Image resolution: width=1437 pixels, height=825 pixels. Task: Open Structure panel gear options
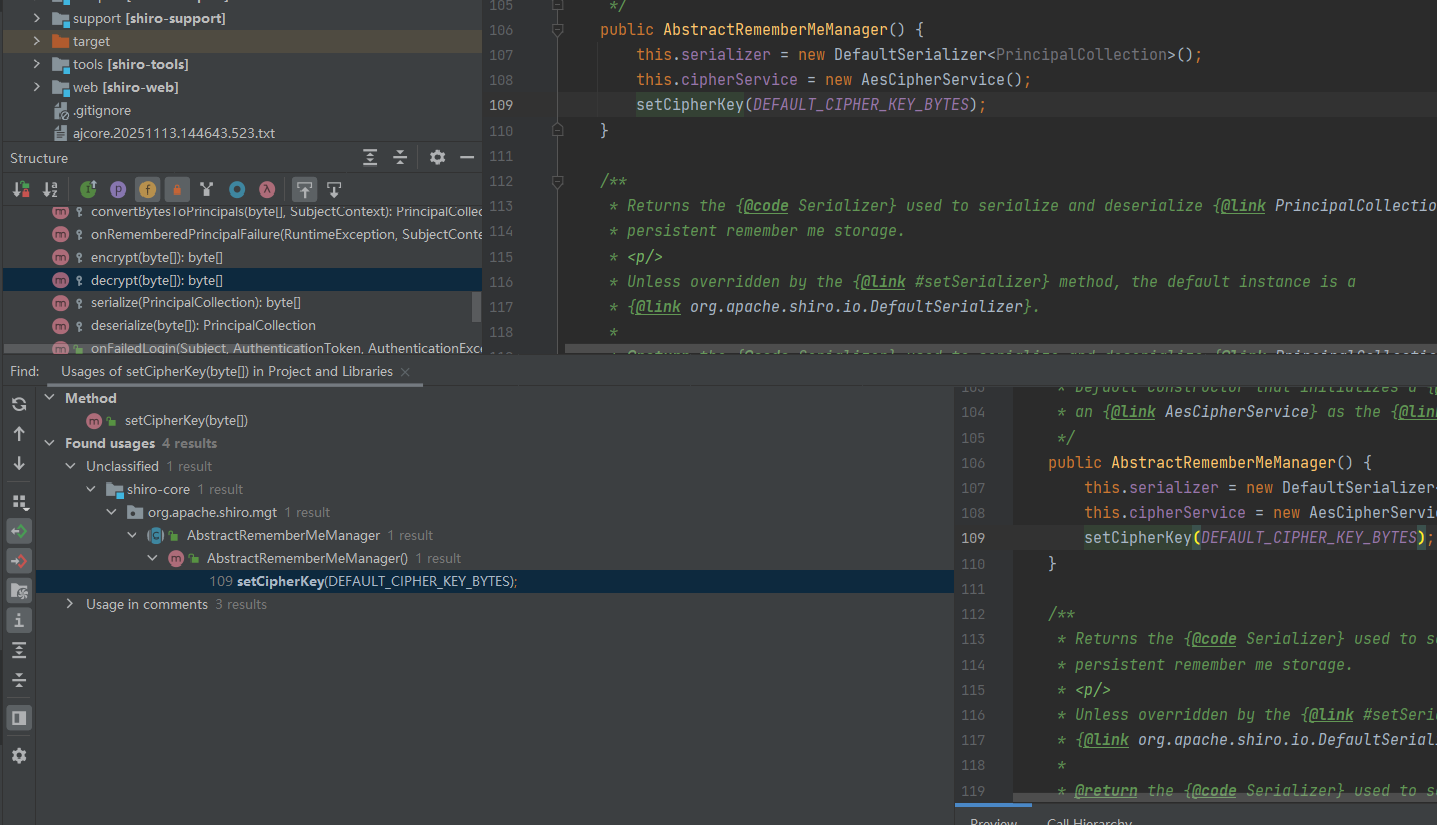click(437, 158)
